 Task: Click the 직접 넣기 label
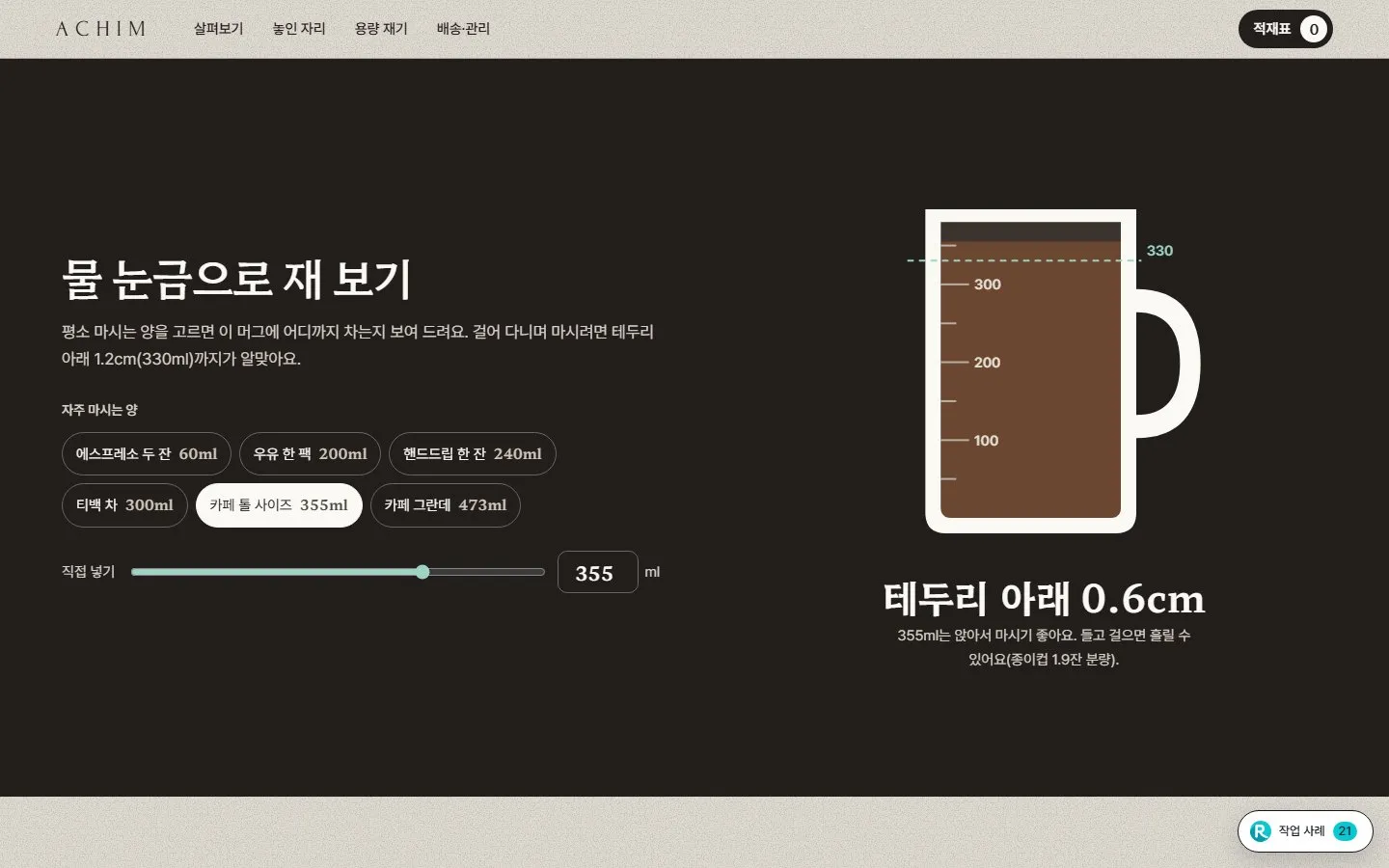[x=88, y=572]
